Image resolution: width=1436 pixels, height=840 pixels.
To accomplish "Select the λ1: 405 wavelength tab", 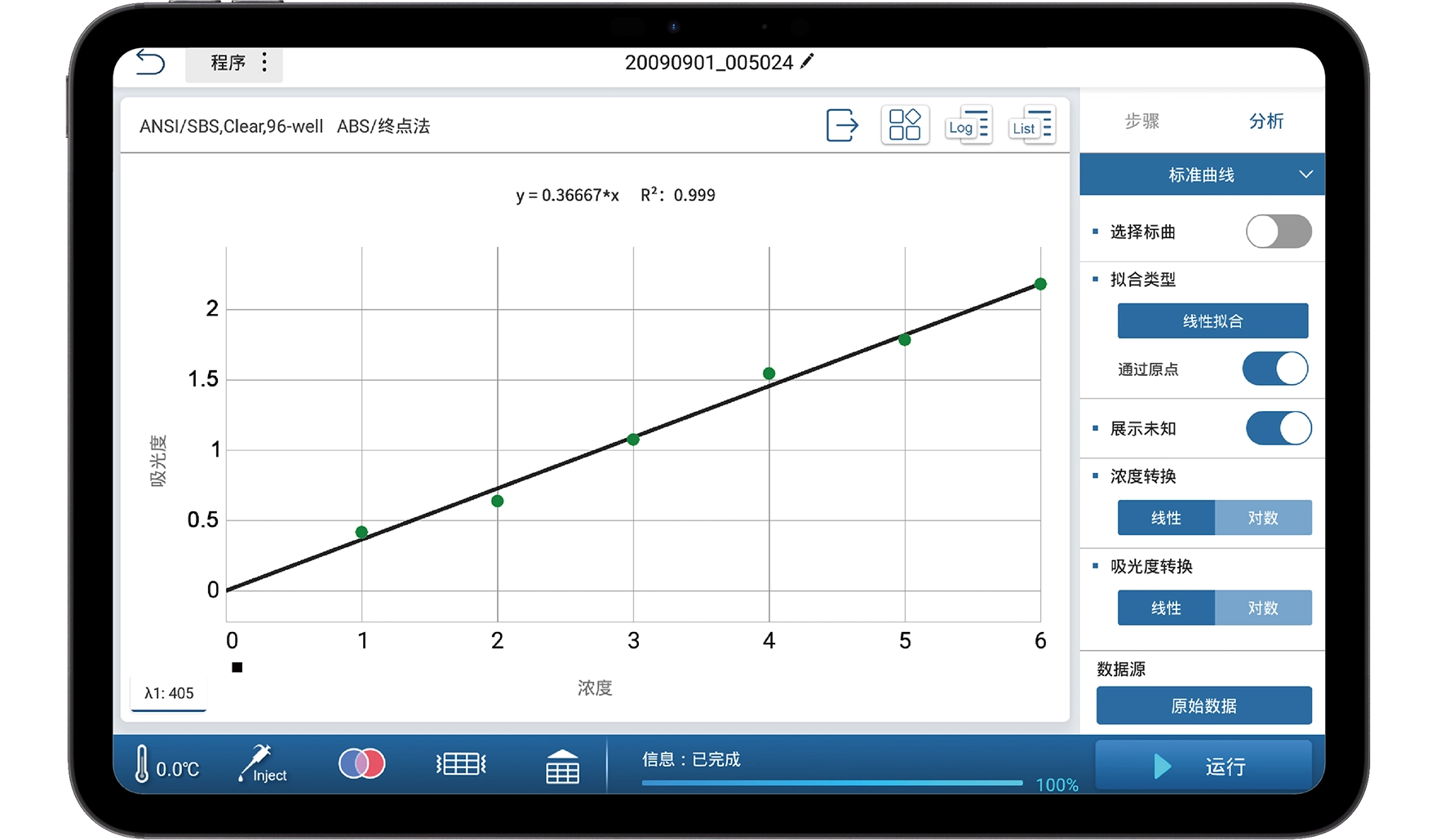I will [169, 693].
